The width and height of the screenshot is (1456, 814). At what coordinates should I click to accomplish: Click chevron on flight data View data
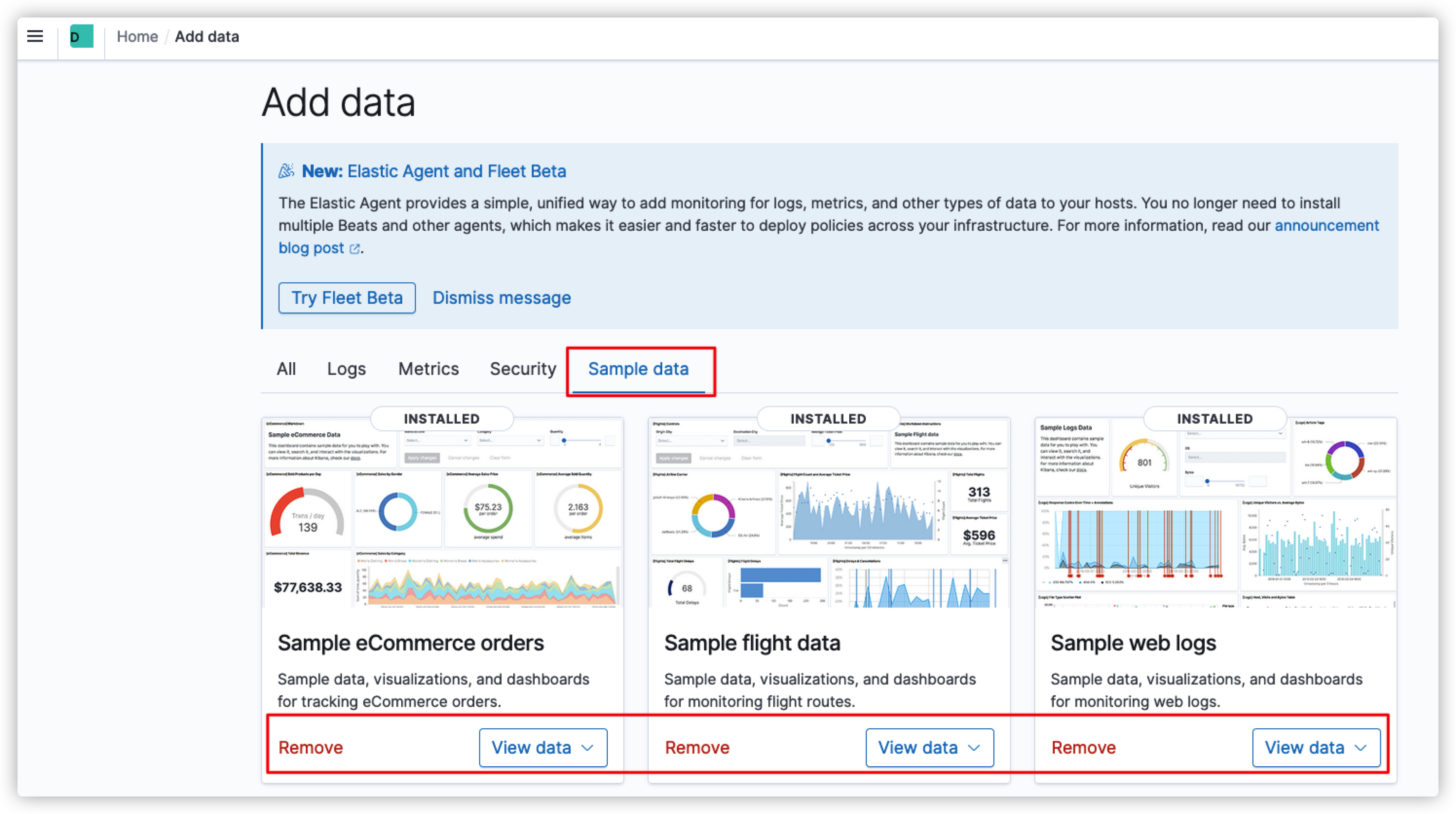tap(974, 748)
